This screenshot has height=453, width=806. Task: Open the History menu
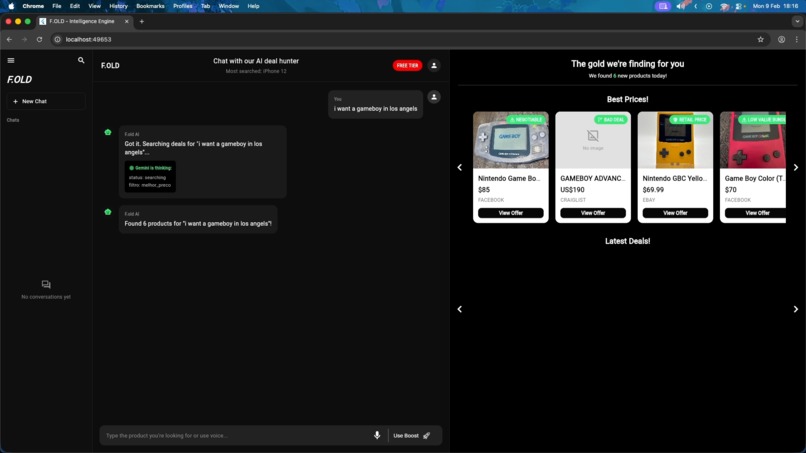point(118,6)
